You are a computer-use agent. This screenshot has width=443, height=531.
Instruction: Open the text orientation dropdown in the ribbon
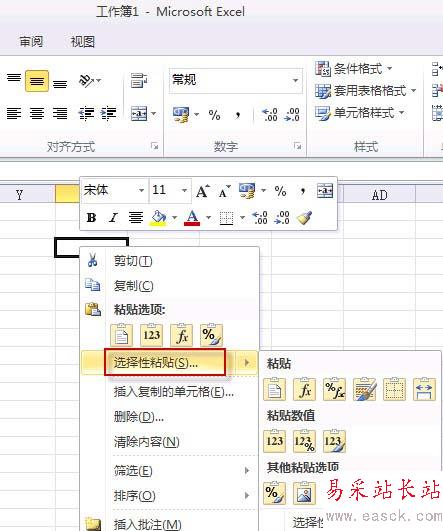pyautogui.click(x=90, y=81)
